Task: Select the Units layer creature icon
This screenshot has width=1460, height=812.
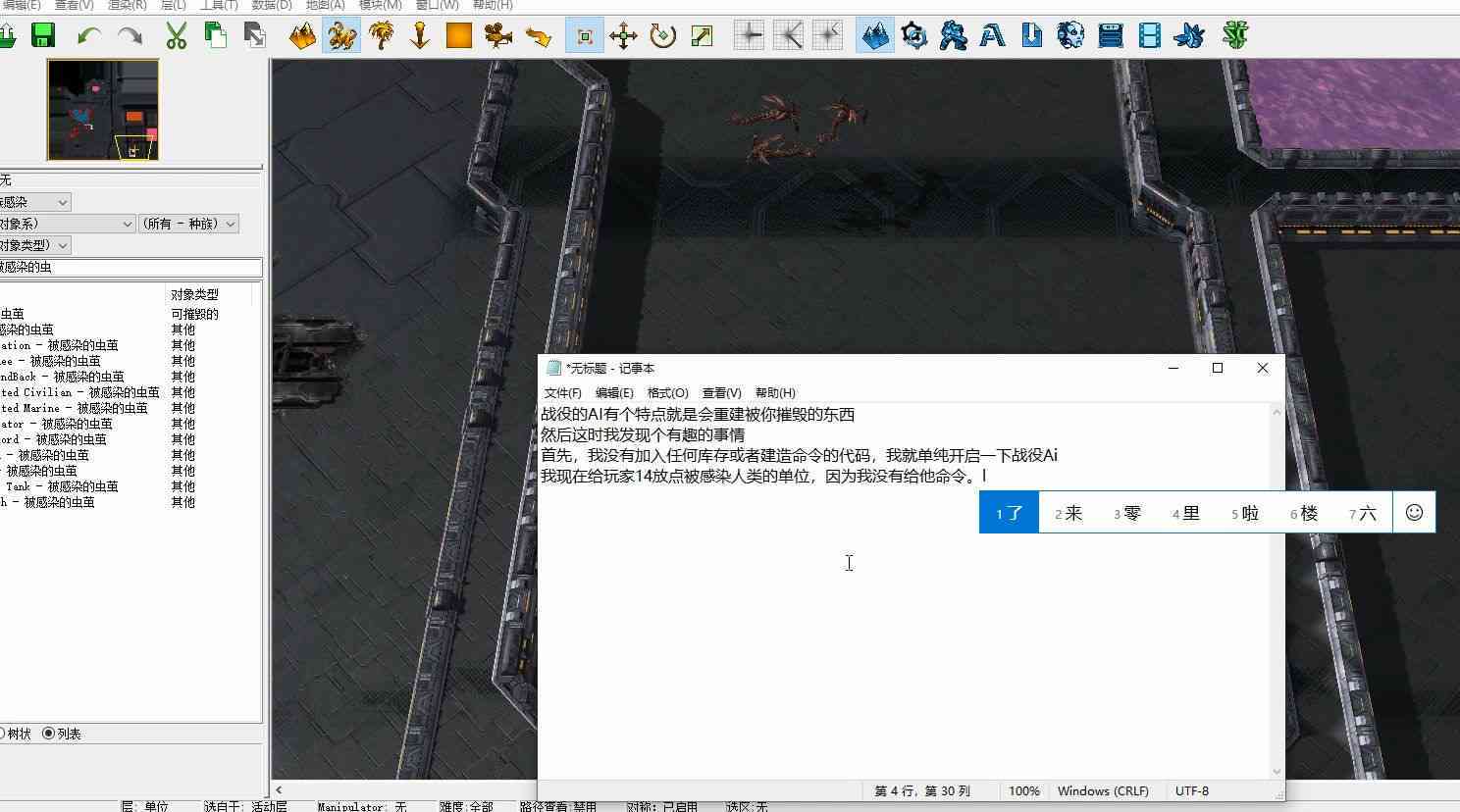Action: click(x=341, y=36)
